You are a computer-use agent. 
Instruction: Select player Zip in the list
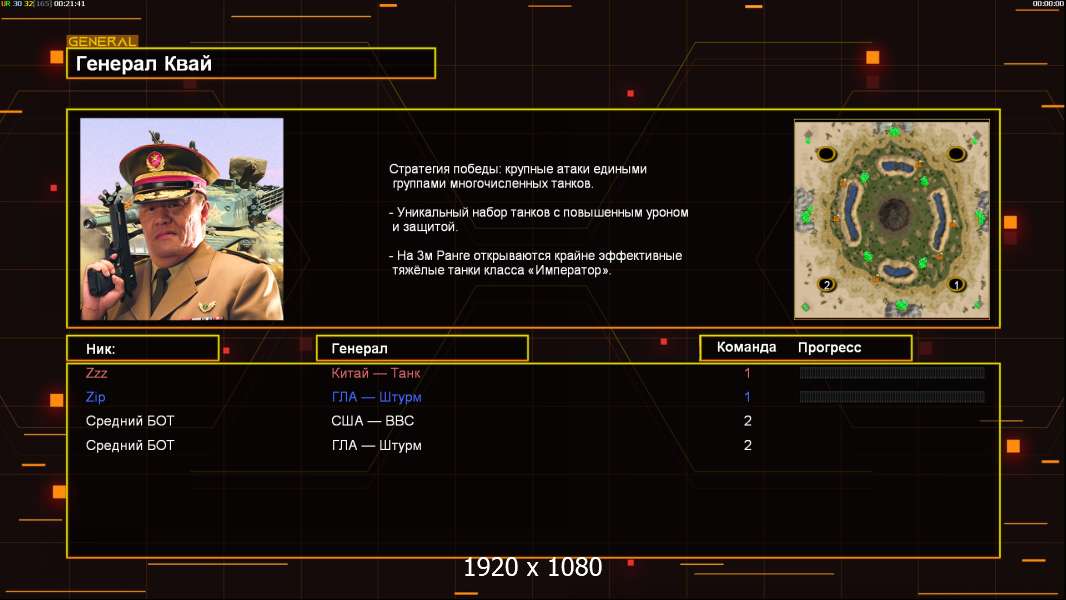tap(95, 397)
